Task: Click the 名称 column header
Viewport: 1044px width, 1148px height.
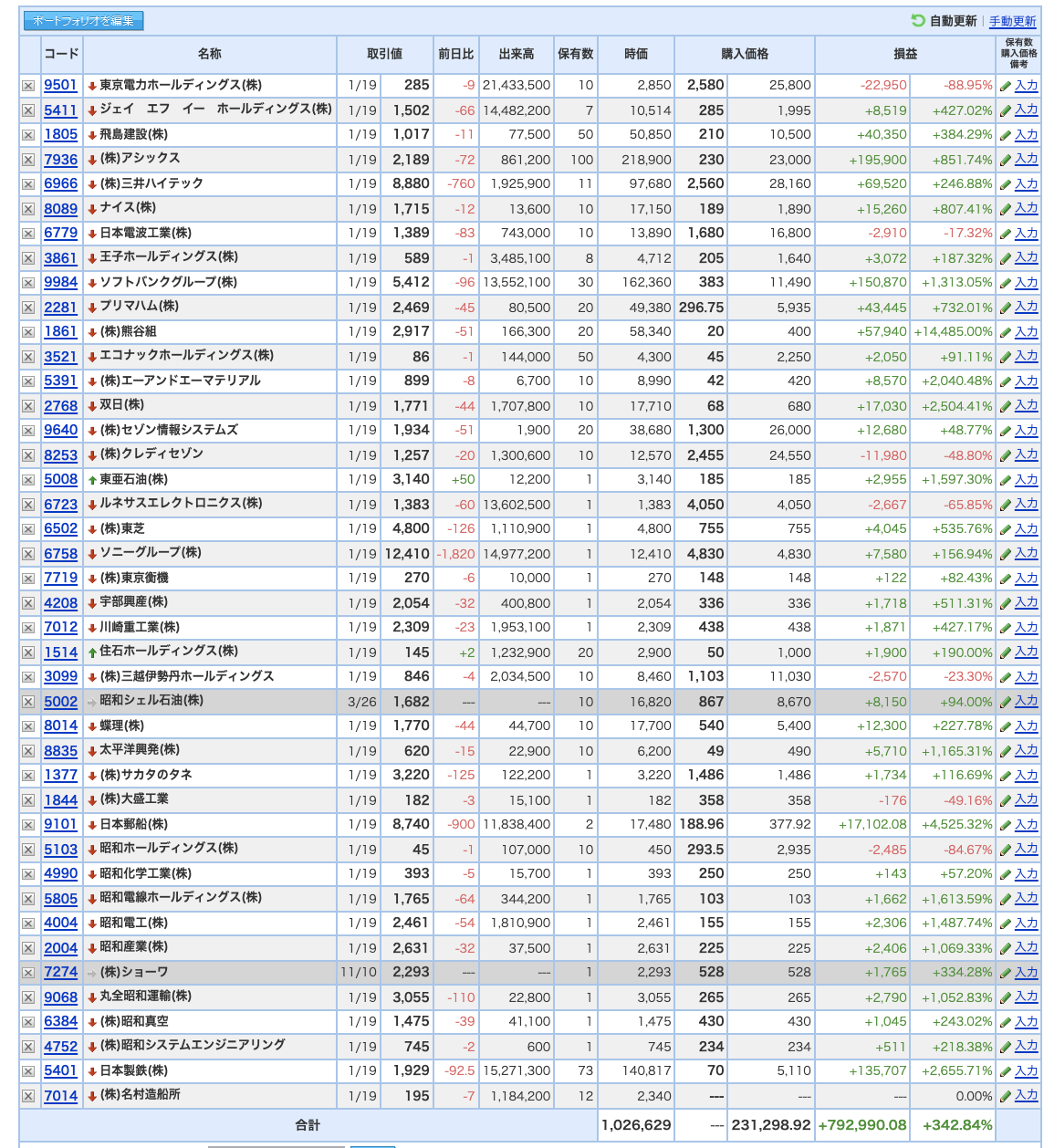Action: tap(210, 54)
